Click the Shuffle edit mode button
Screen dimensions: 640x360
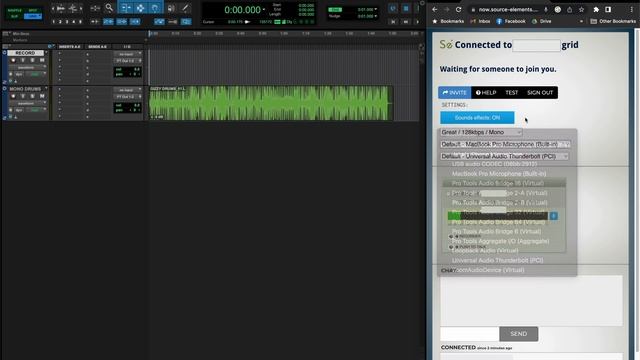[15, 11]
